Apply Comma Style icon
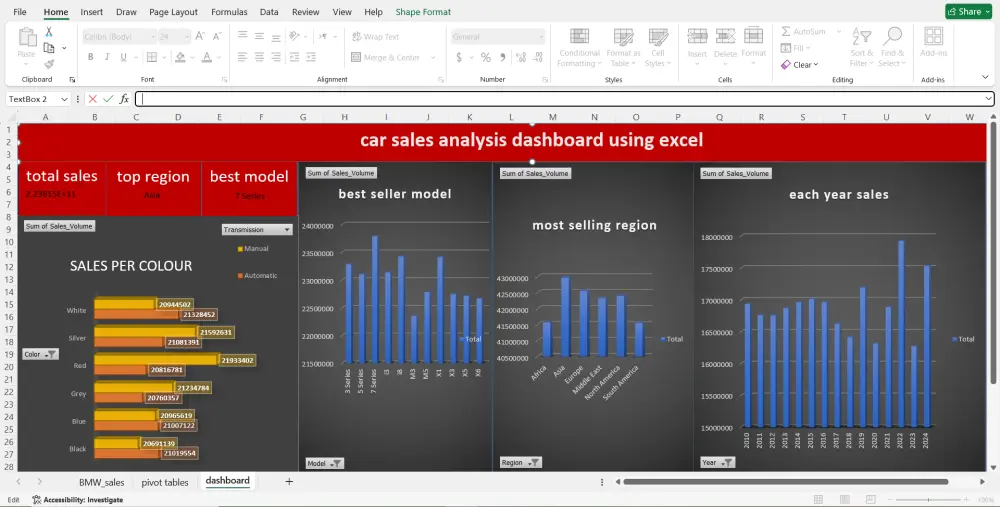Image resolution: width=1000 pixels, height=507 pixels. click(x=503, y=57)
